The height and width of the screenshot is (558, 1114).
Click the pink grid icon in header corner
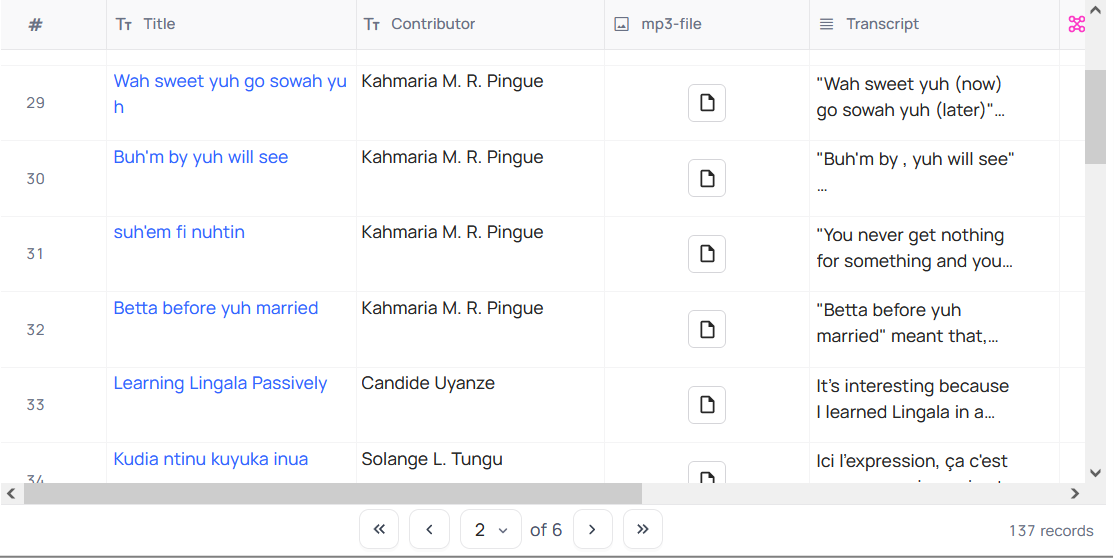tap(1076, 24)
